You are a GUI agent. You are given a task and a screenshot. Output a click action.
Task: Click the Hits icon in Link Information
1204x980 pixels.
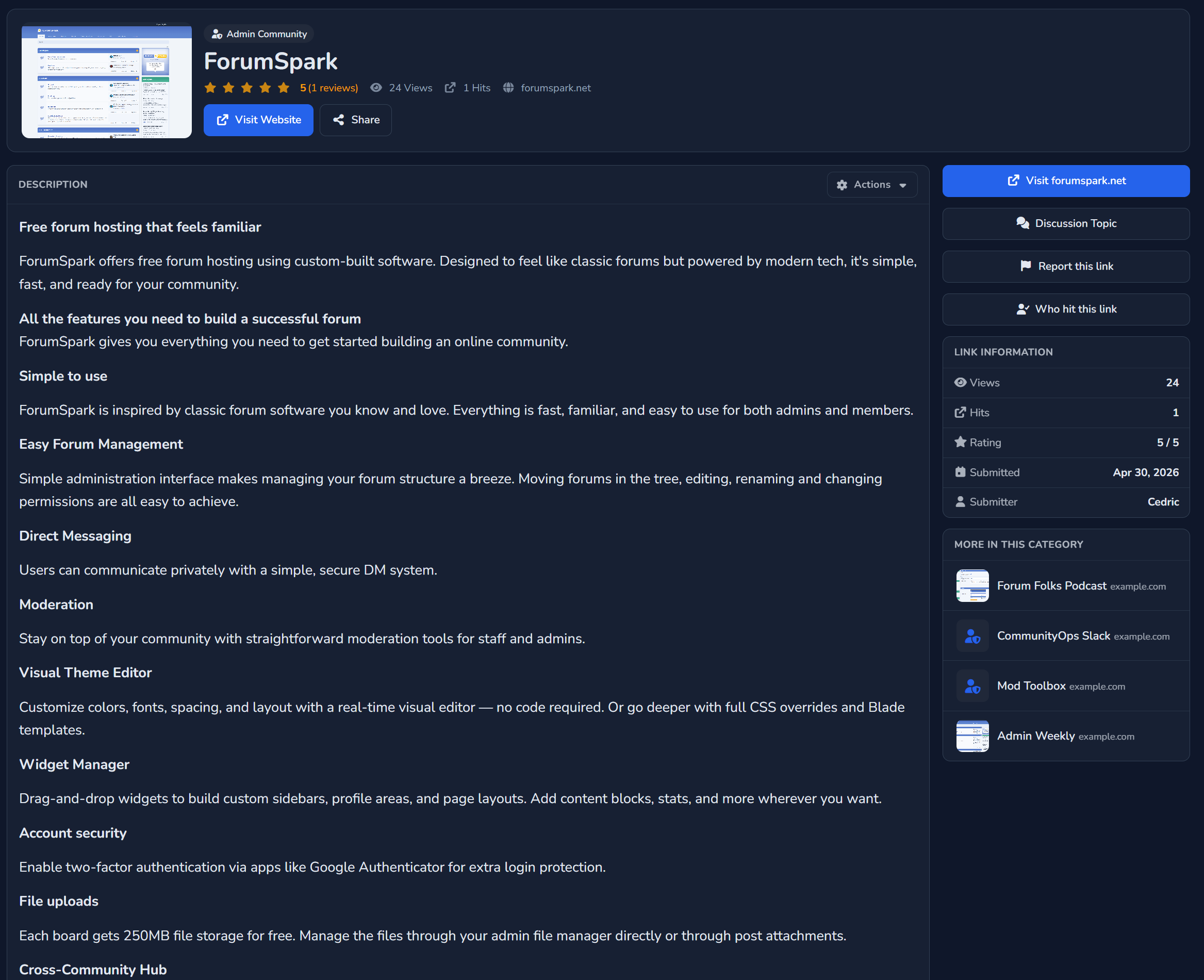pyautogui.click(x=960, y=412)
